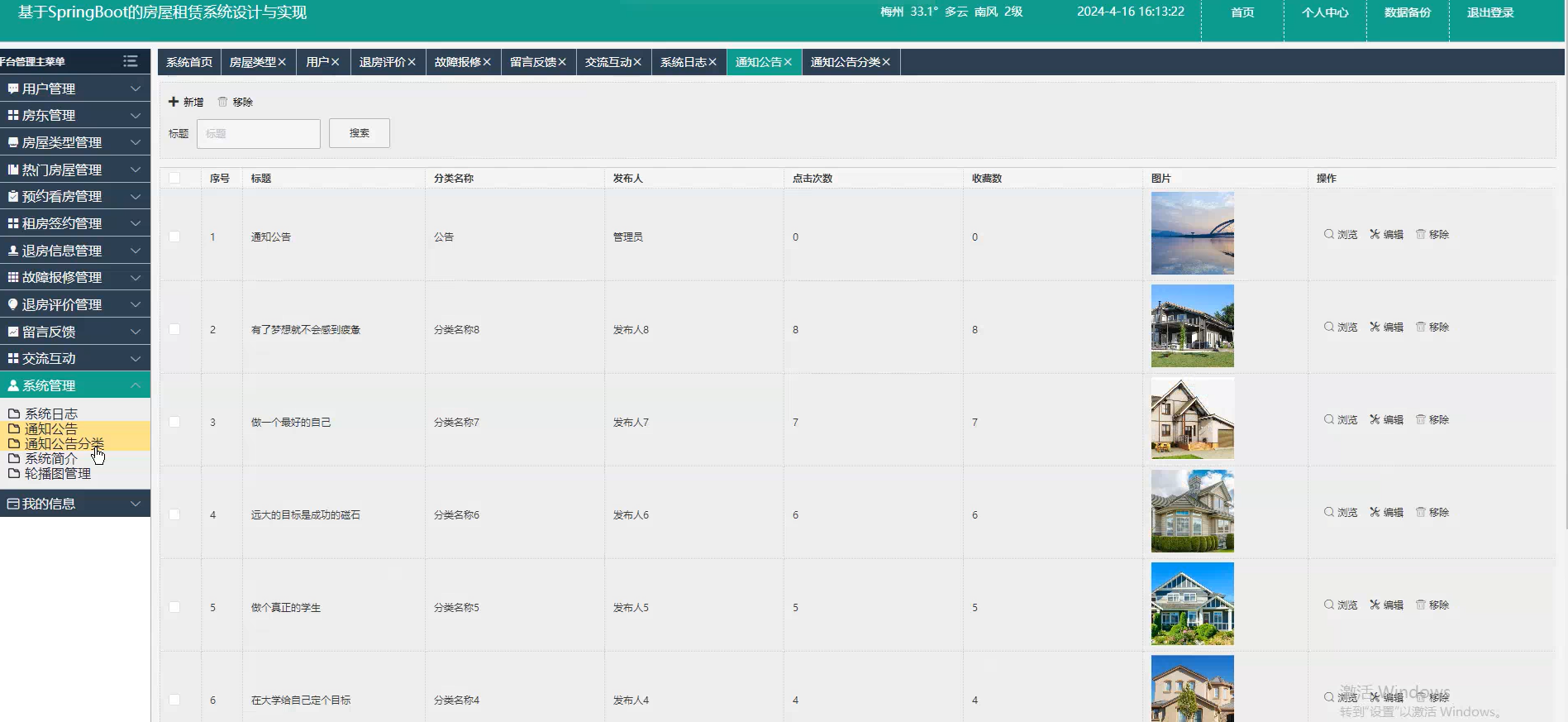Viewport: 1568px width, 722px height.
Task: Open the 退房评价管理 sidebar menu
Action: pos(75,304)
